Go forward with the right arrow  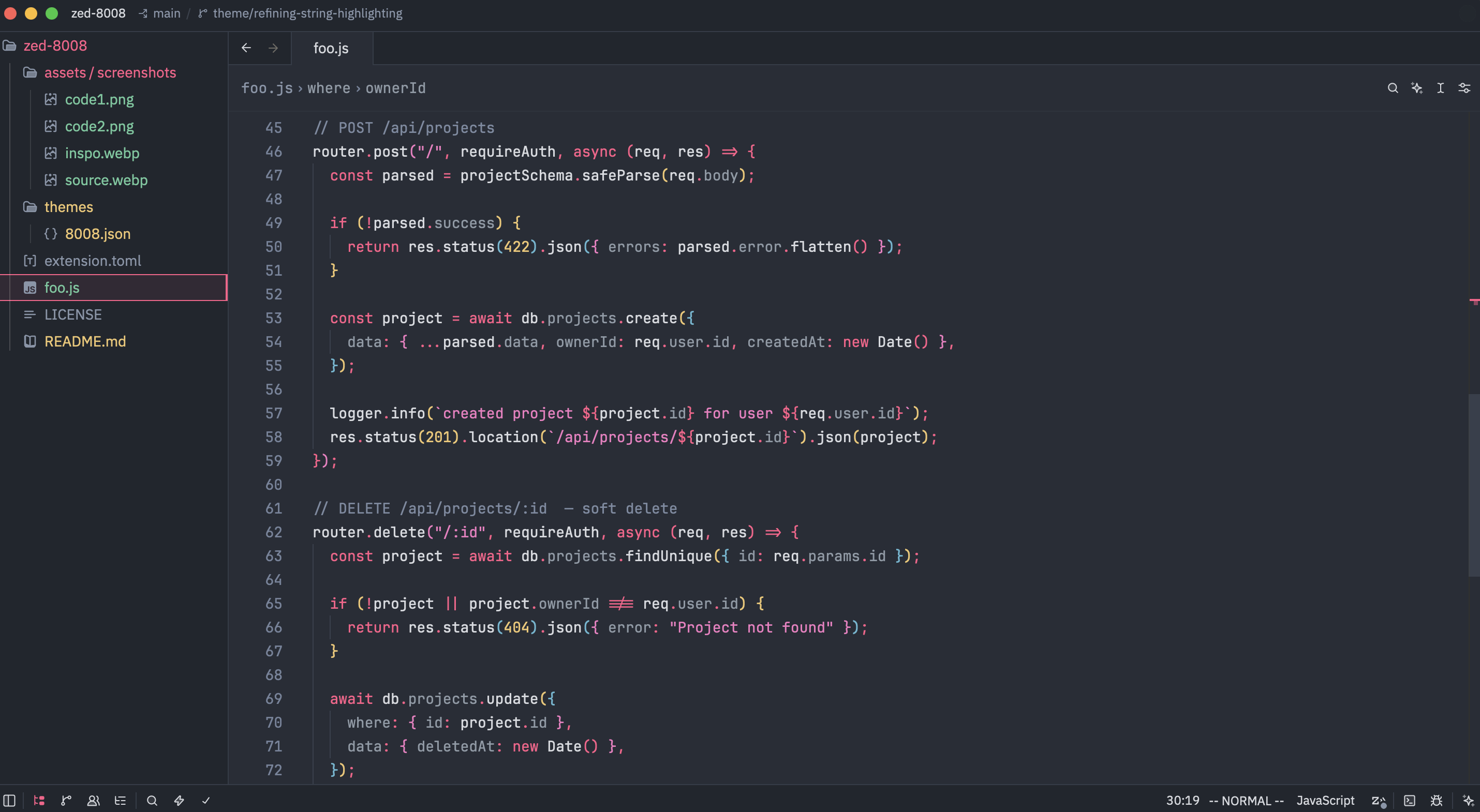pyautogui.click(x=273, y=48)
